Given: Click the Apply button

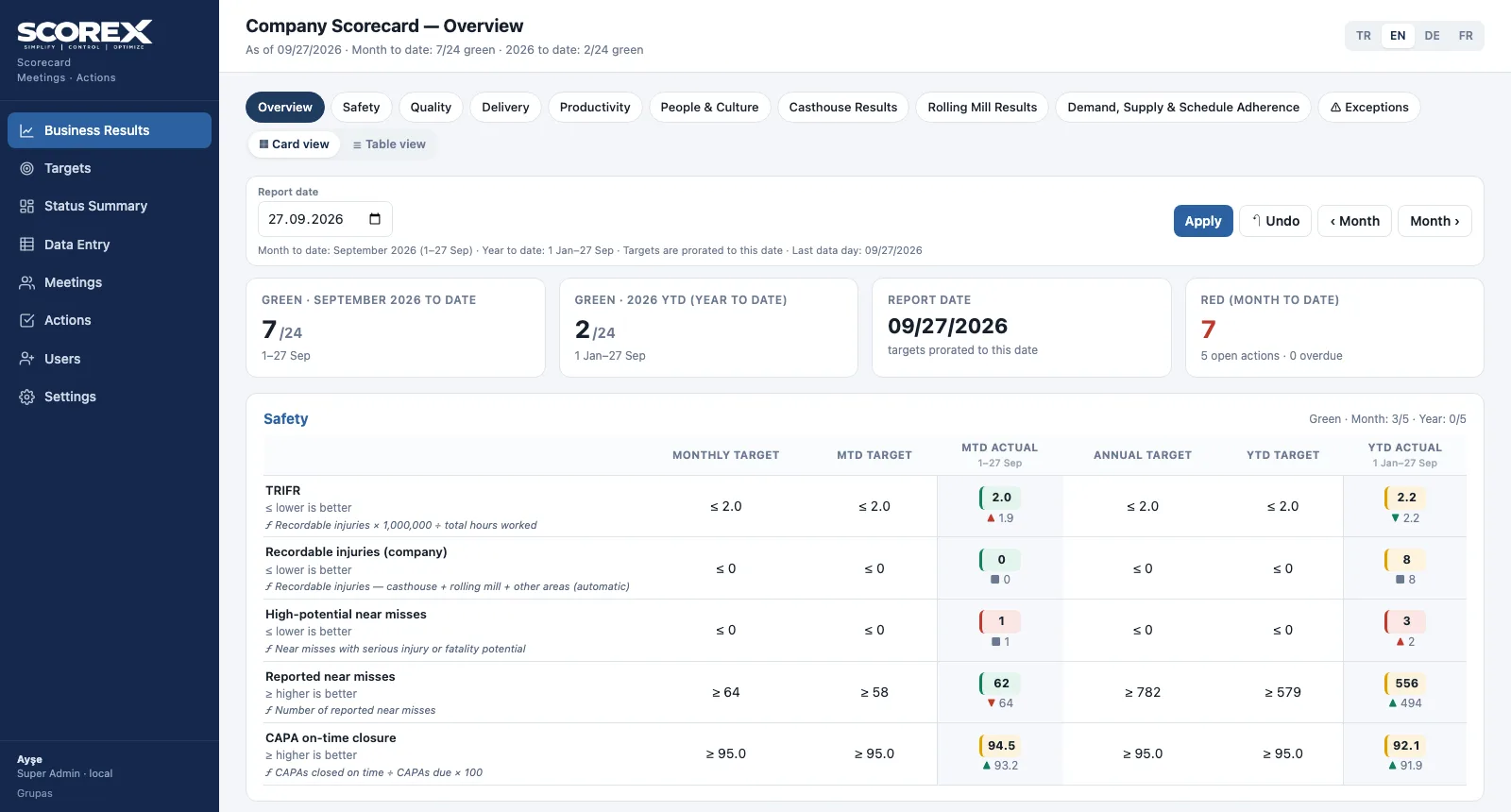Looking at the screenshot, I should tap(1203, 221).
